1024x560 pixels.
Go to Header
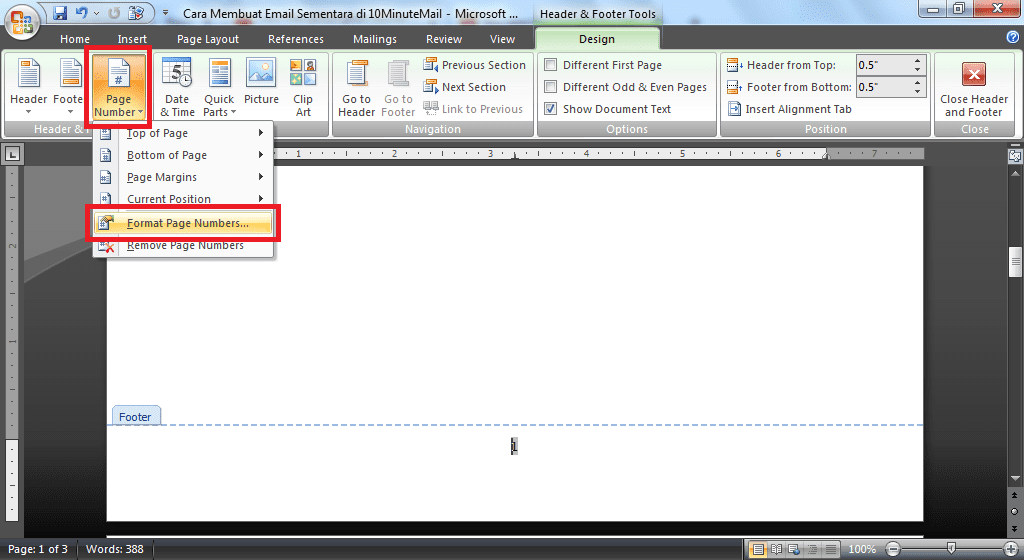pos(357,88)
